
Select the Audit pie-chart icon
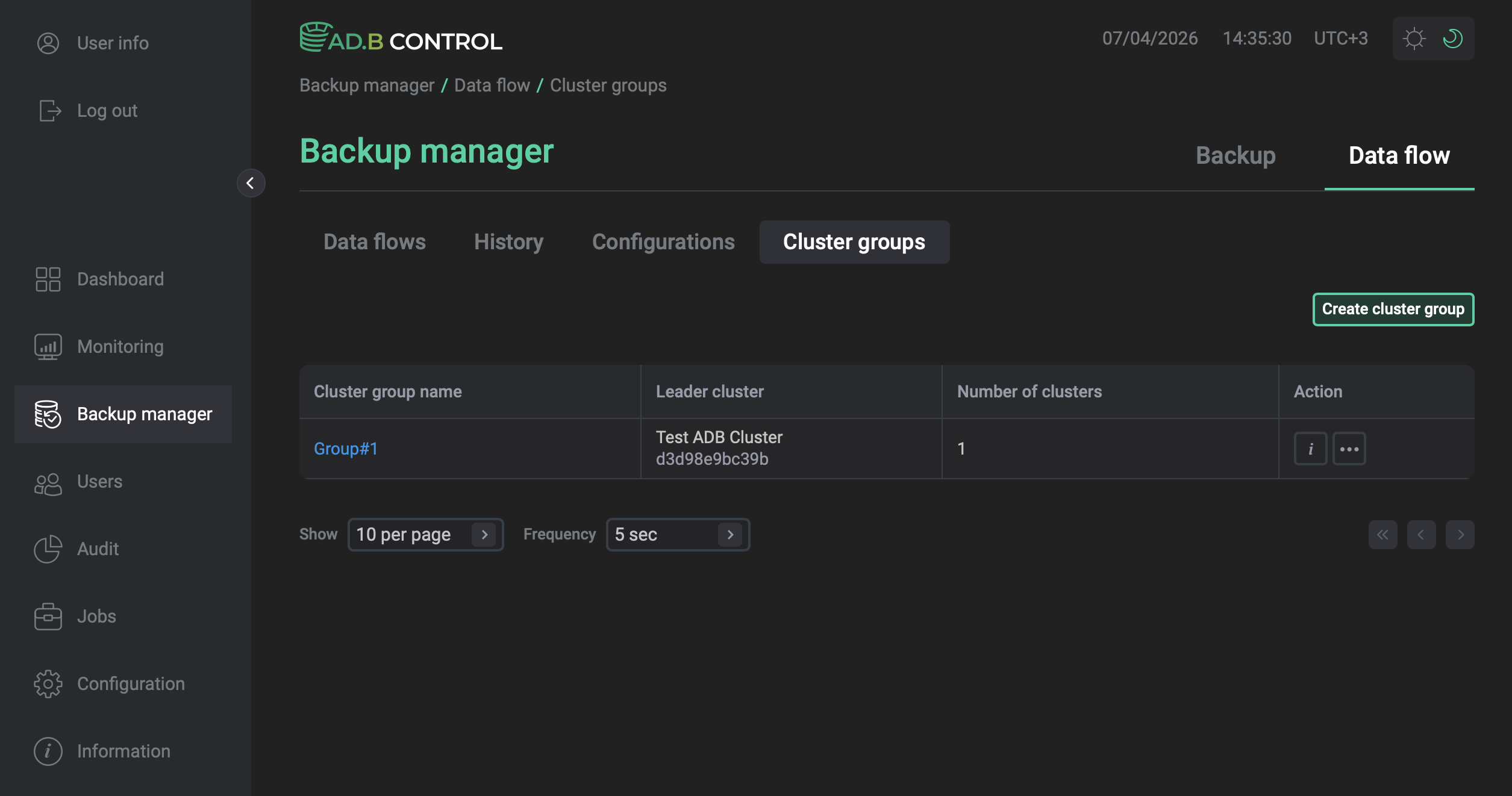click(48, 549)
